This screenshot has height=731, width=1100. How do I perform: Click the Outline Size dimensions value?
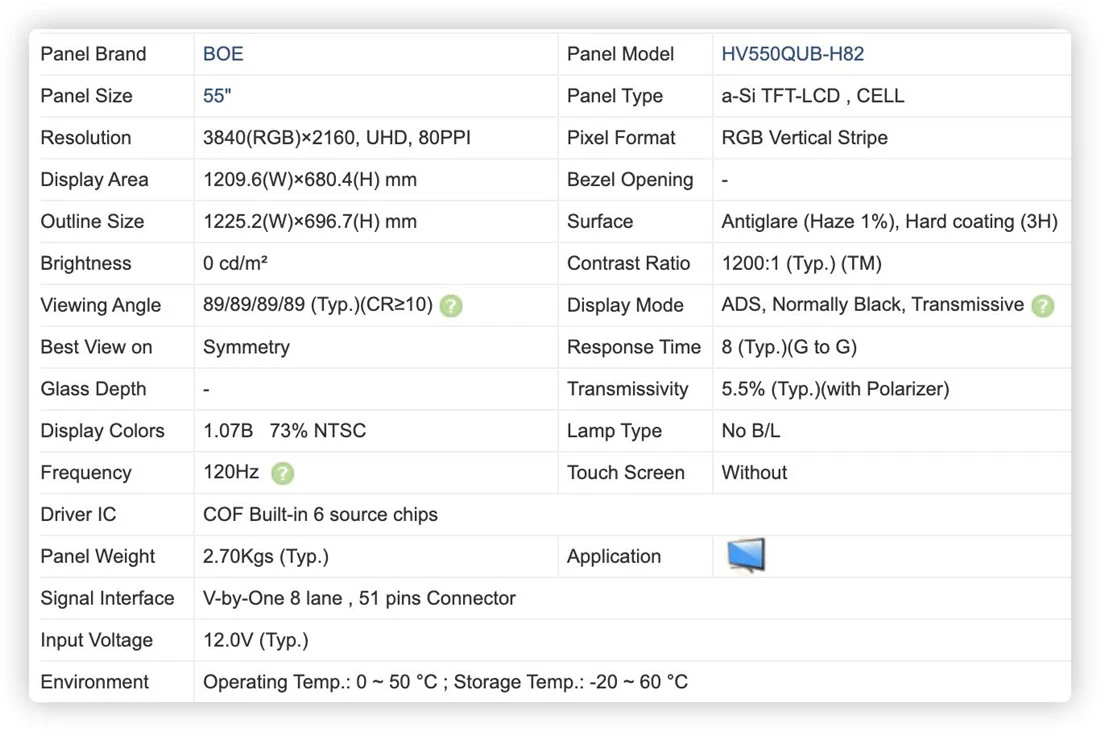309,222
